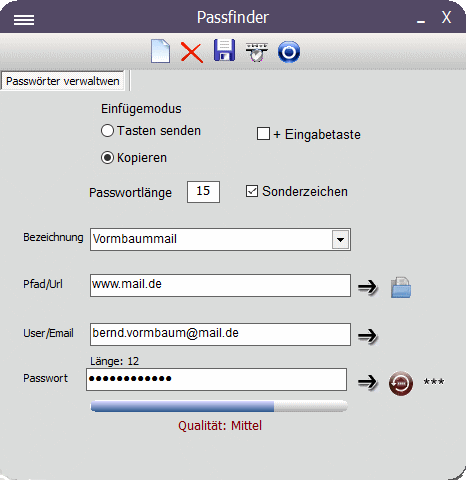The image size is (466, 480).
Task: Save entries with the floppy disk icon
Action: coord(224,50)
